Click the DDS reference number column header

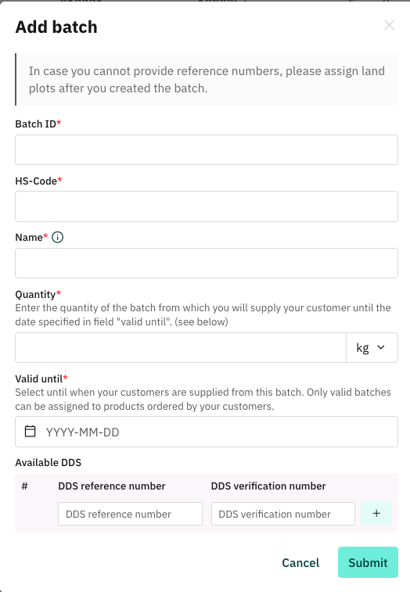pyautogui.click(x=112, y=486)
